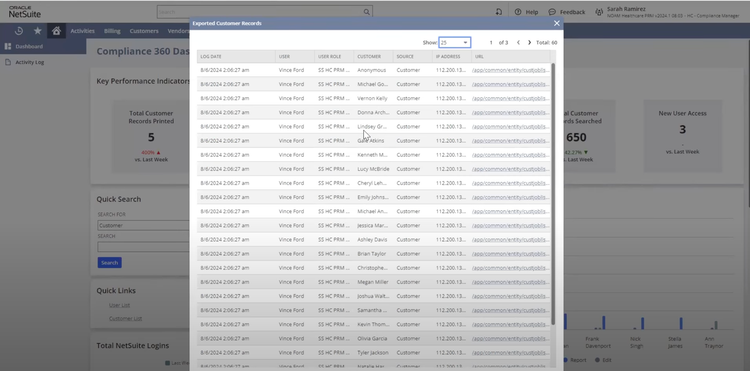750x371 pixels.
Task: Close the Exported Customer Records dialog
Action: point(557,23)
